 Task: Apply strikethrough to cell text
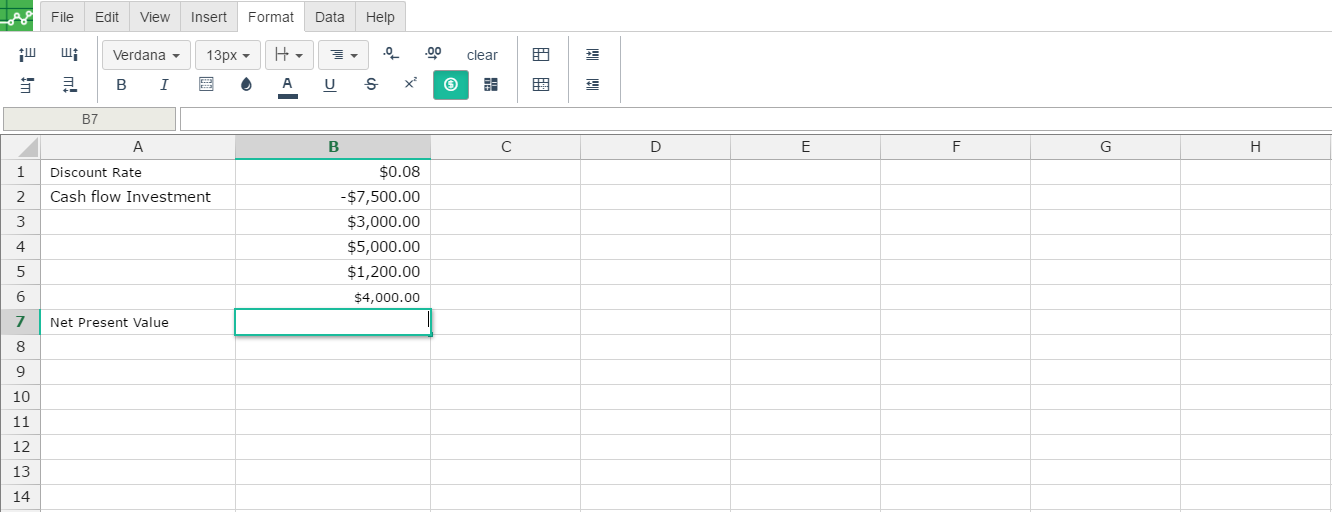point(371,85)
